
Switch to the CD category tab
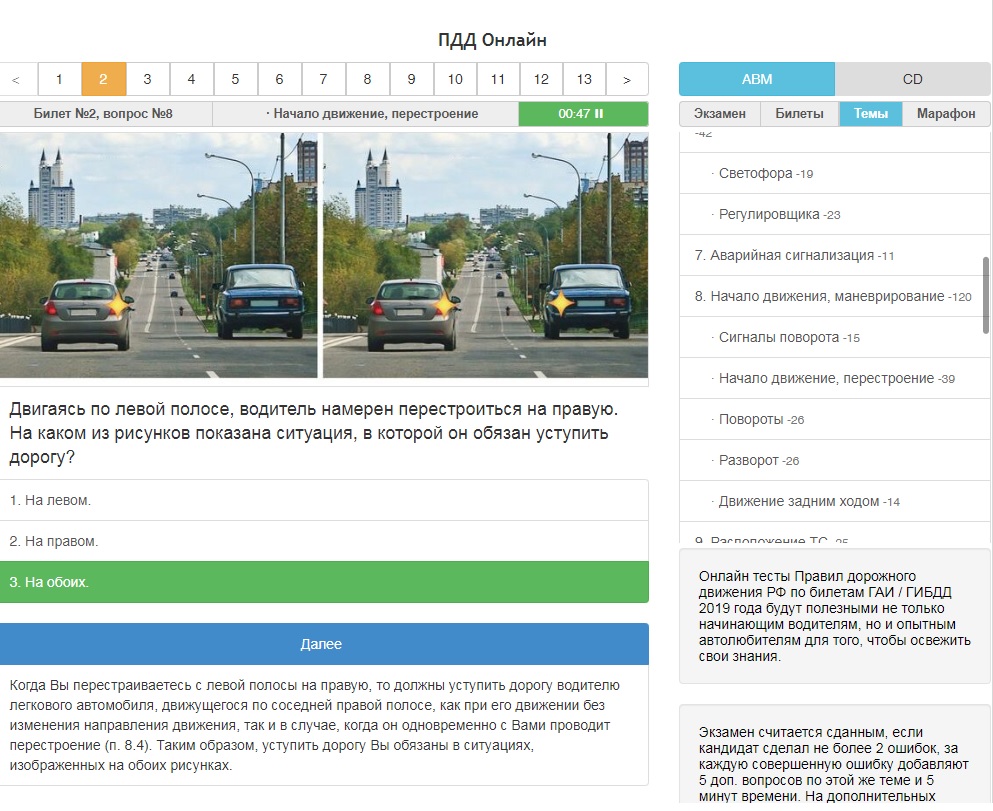point(913,79)
